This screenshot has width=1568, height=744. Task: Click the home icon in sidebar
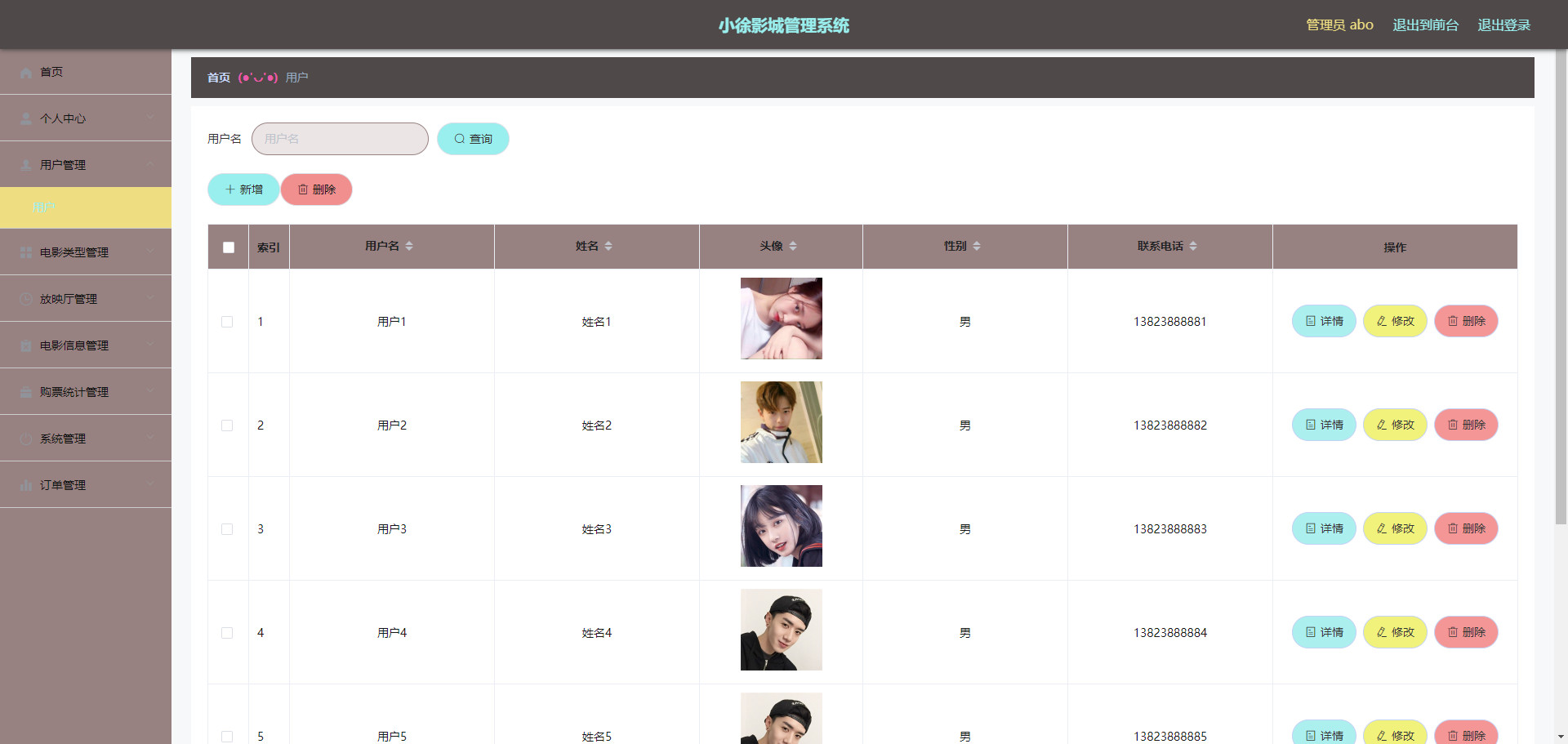(26, 73)
